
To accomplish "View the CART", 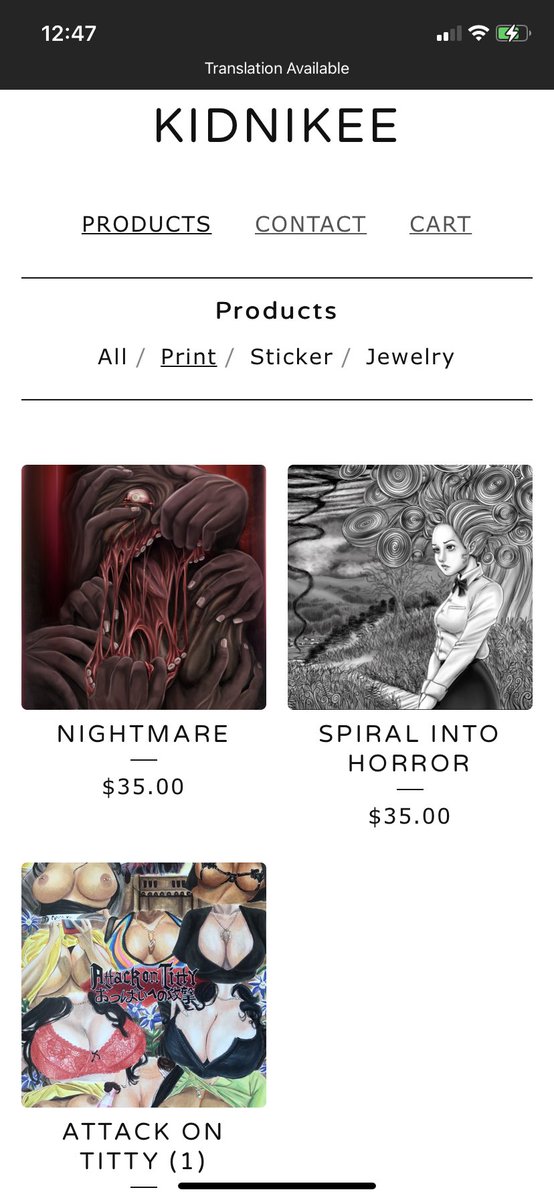I will click(440, 224).
